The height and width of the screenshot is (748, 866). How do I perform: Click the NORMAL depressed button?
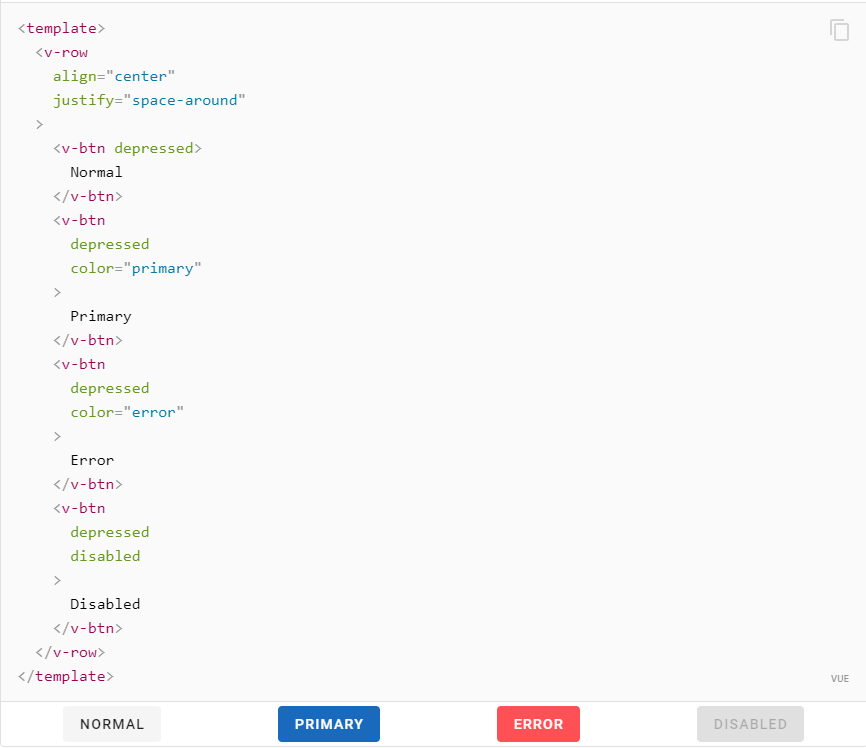[112, 724]
